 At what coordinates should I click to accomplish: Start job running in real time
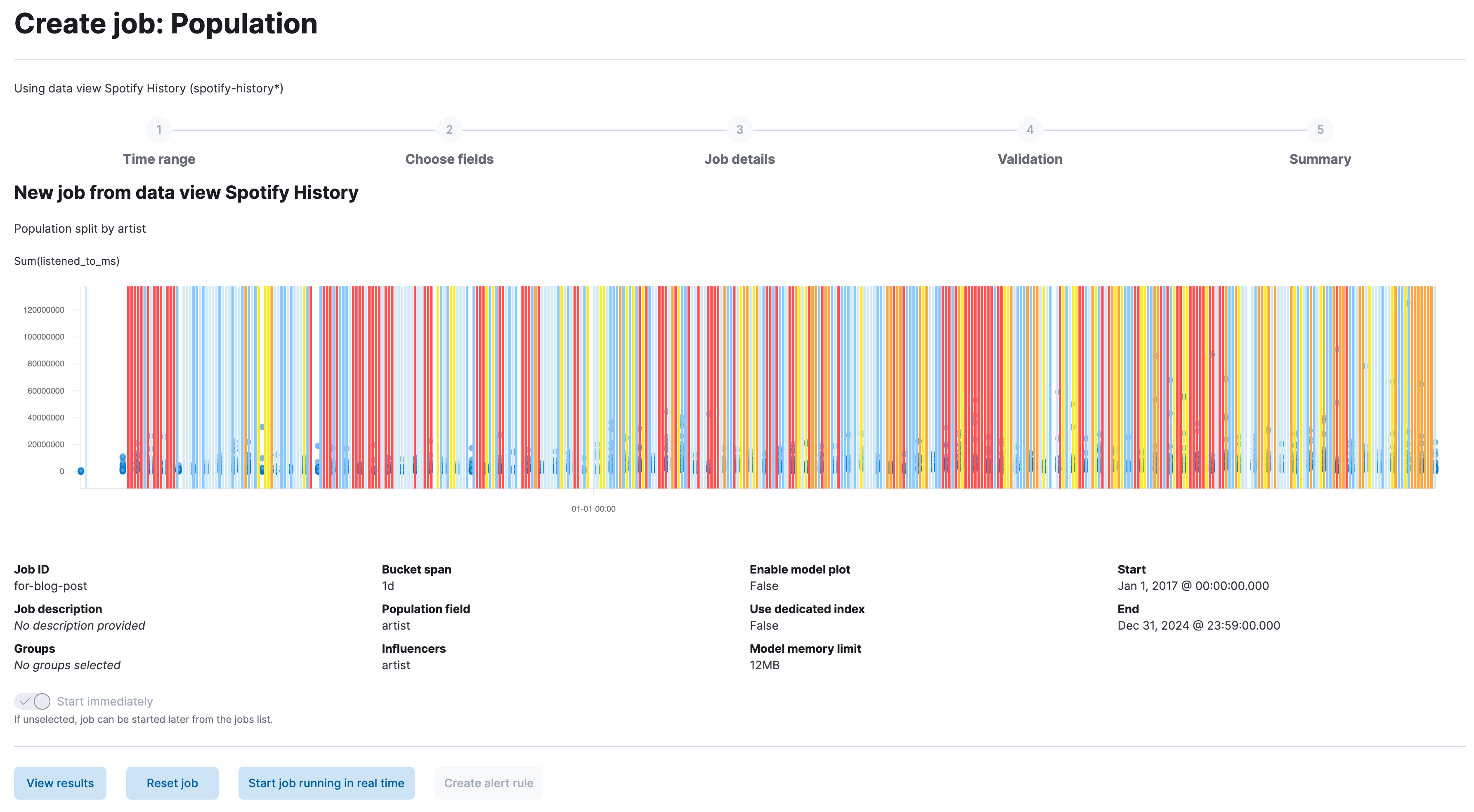click(x=326, y=783)
